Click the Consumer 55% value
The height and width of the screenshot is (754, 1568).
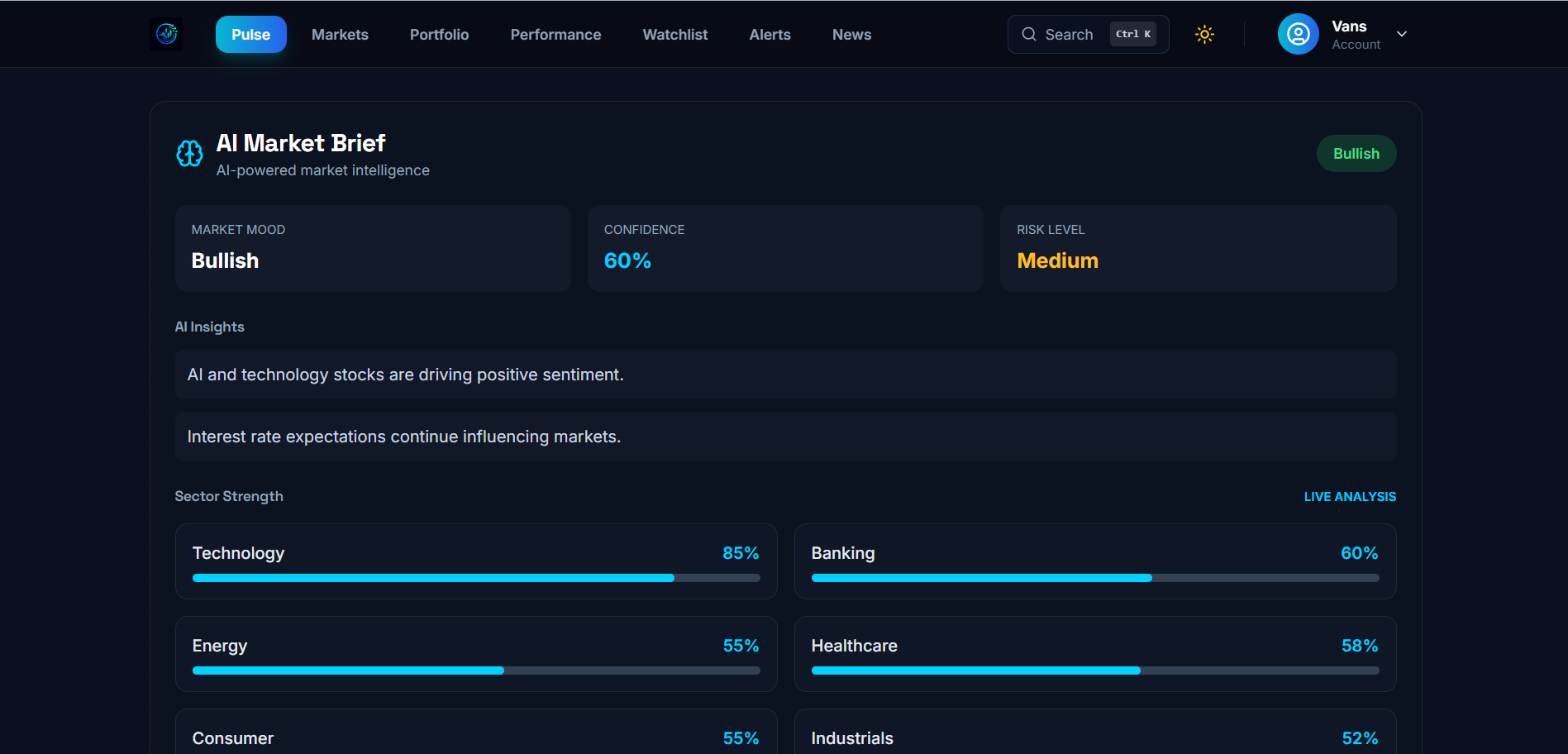coord(741,738)
